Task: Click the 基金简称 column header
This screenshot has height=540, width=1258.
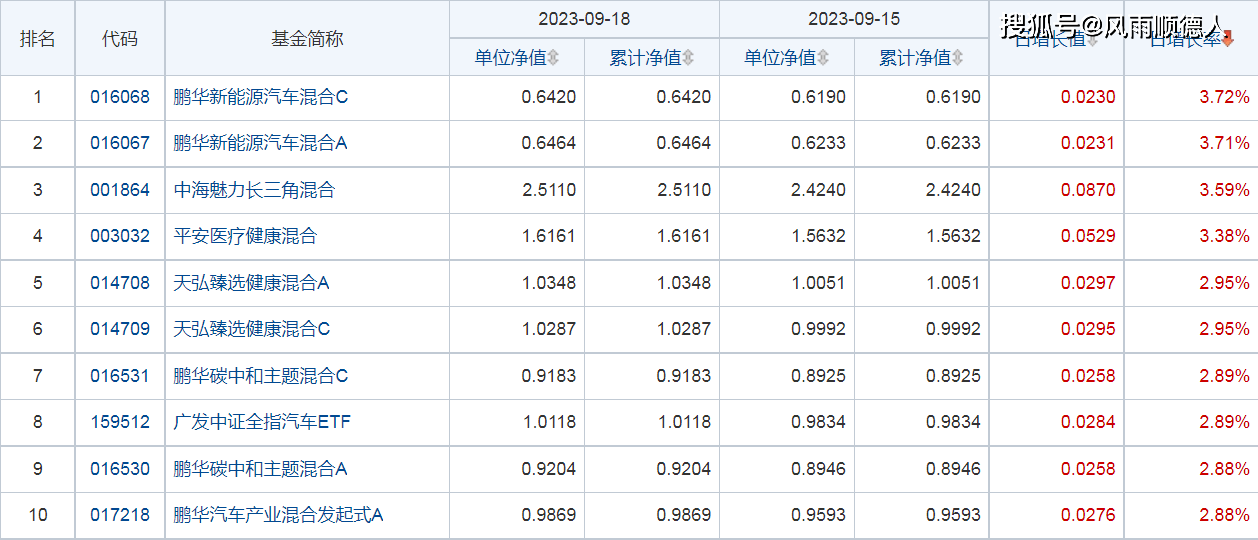Action: [x=307, y=39]
